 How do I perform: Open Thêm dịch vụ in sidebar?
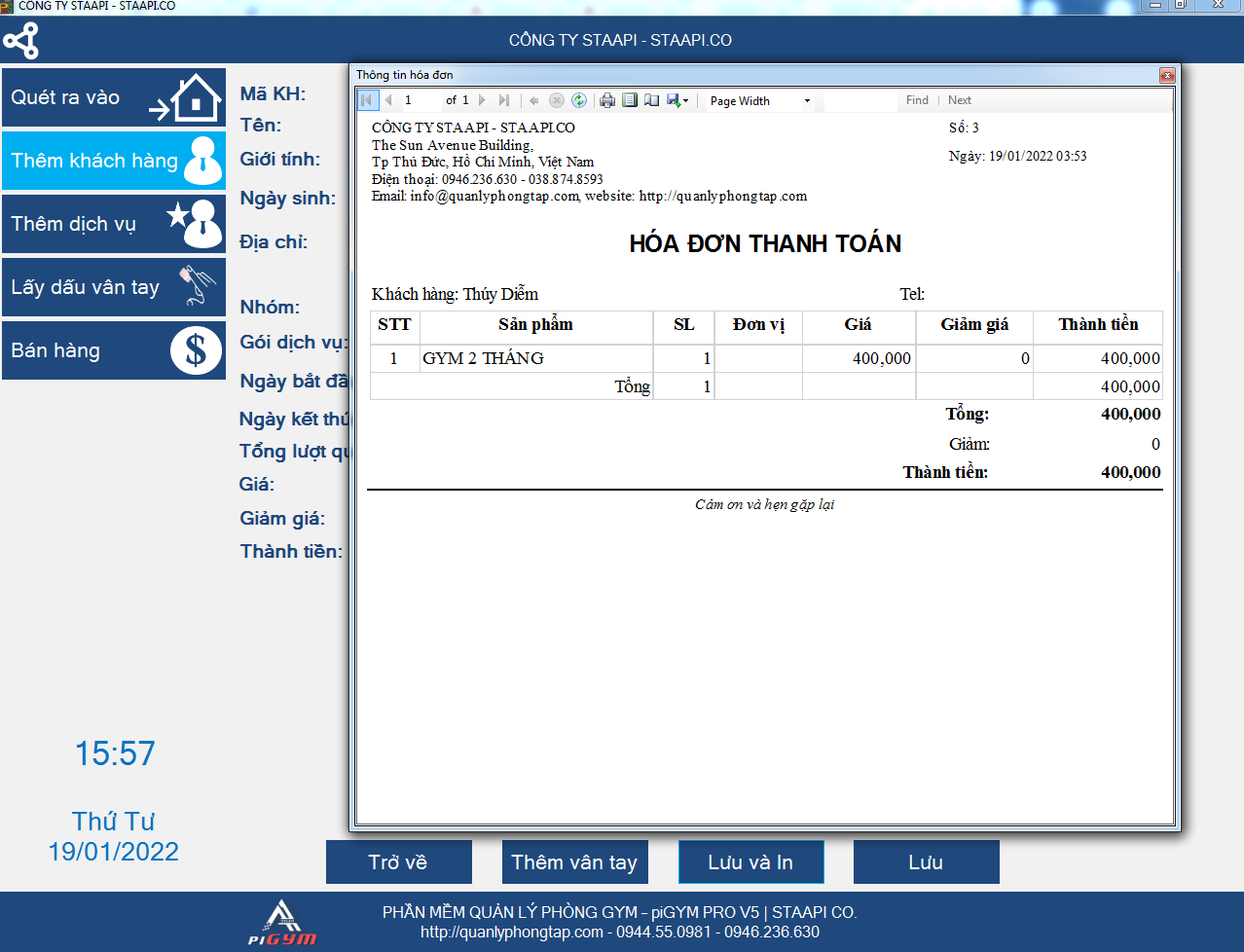[x=114, y=224]
